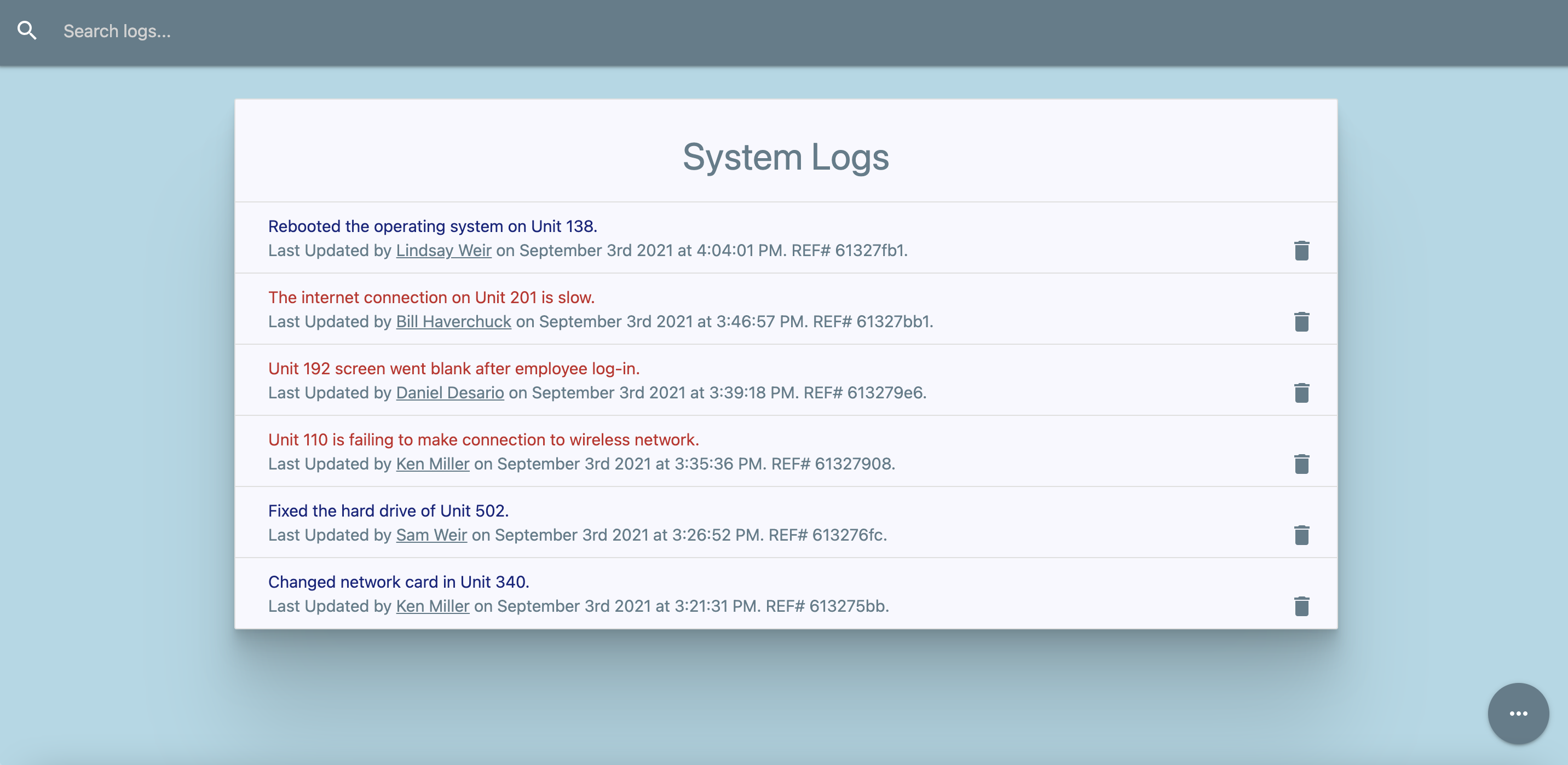1568x765 pixels.
Task: Open "The internet connection on Unit 201" entry
Action: 431,298
